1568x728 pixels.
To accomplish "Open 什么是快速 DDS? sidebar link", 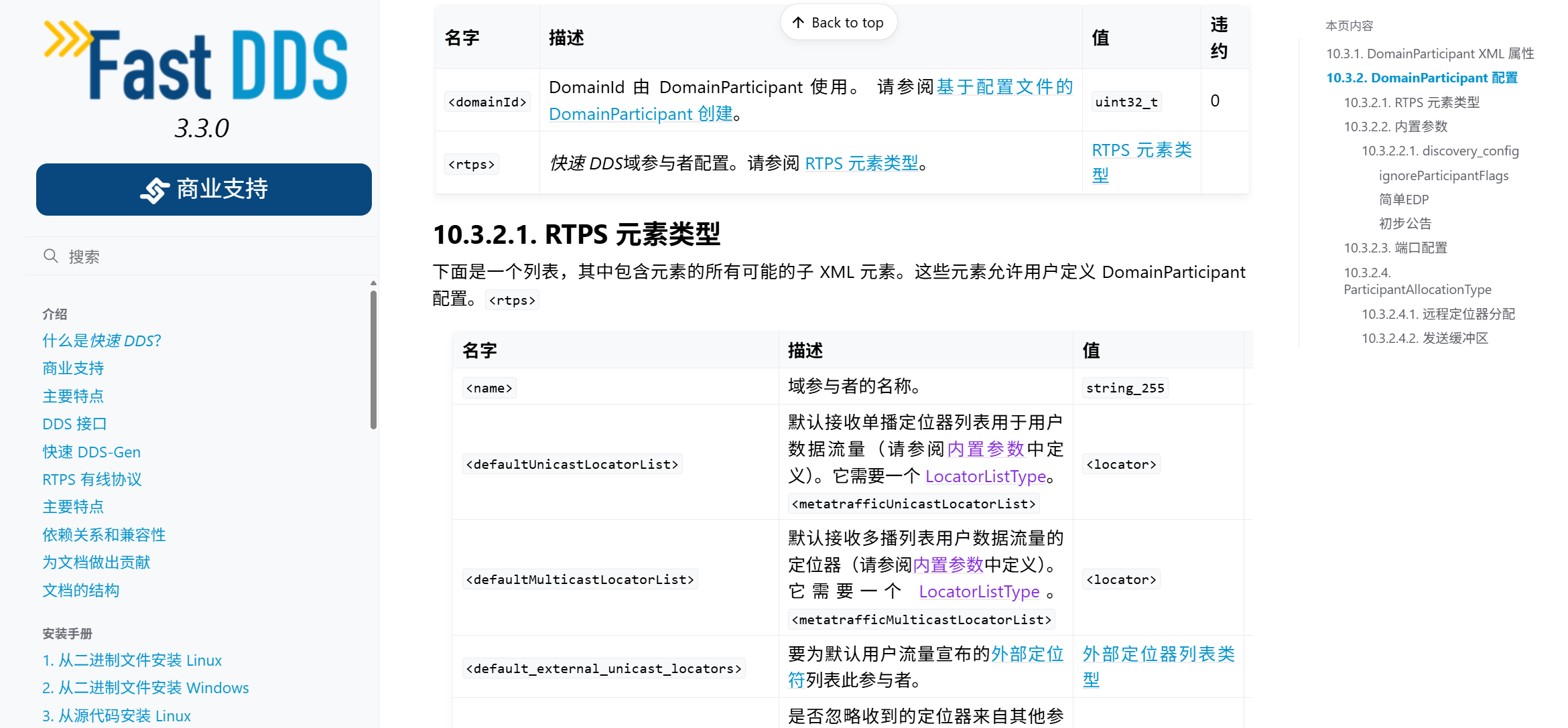I will 102,340.
